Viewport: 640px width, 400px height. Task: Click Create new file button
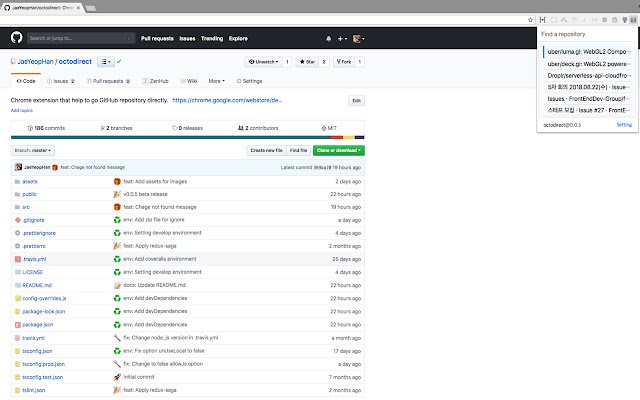click(267, 151)
